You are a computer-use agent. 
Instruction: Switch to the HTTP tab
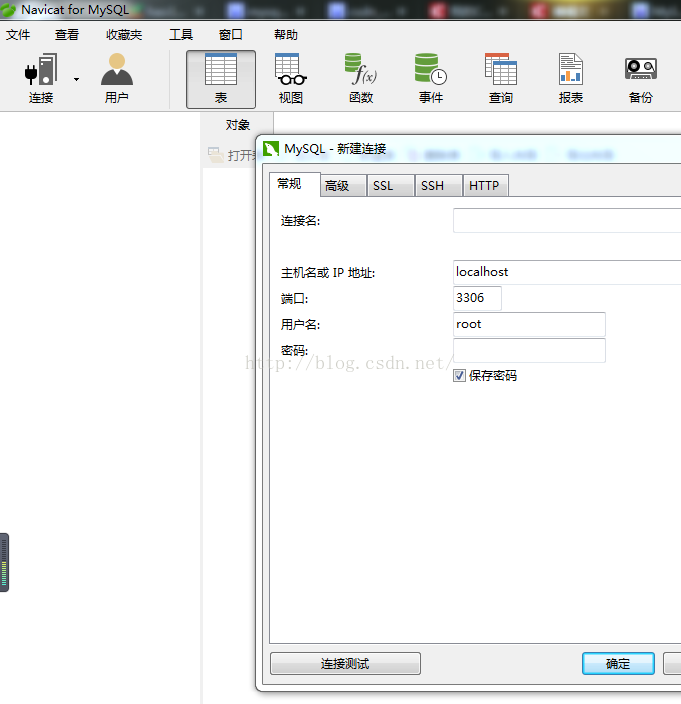(485, 185)
